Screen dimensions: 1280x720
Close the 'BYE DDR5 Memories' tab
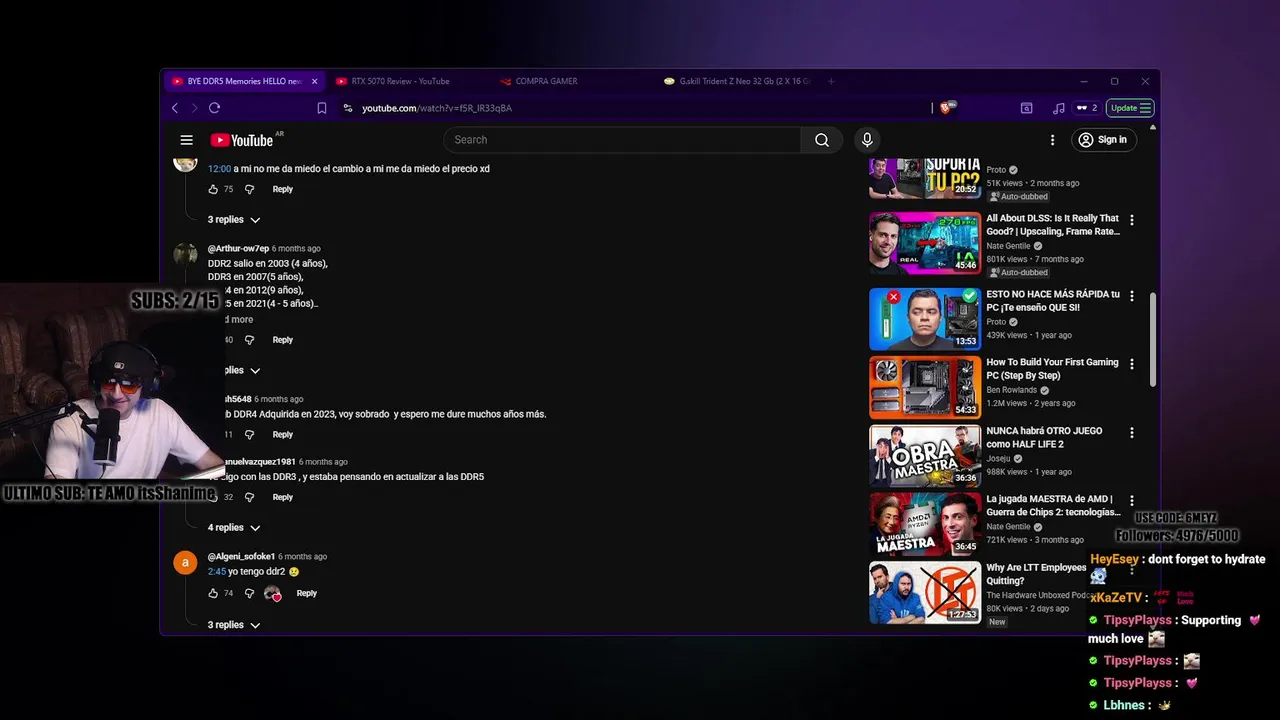[314, 81]
